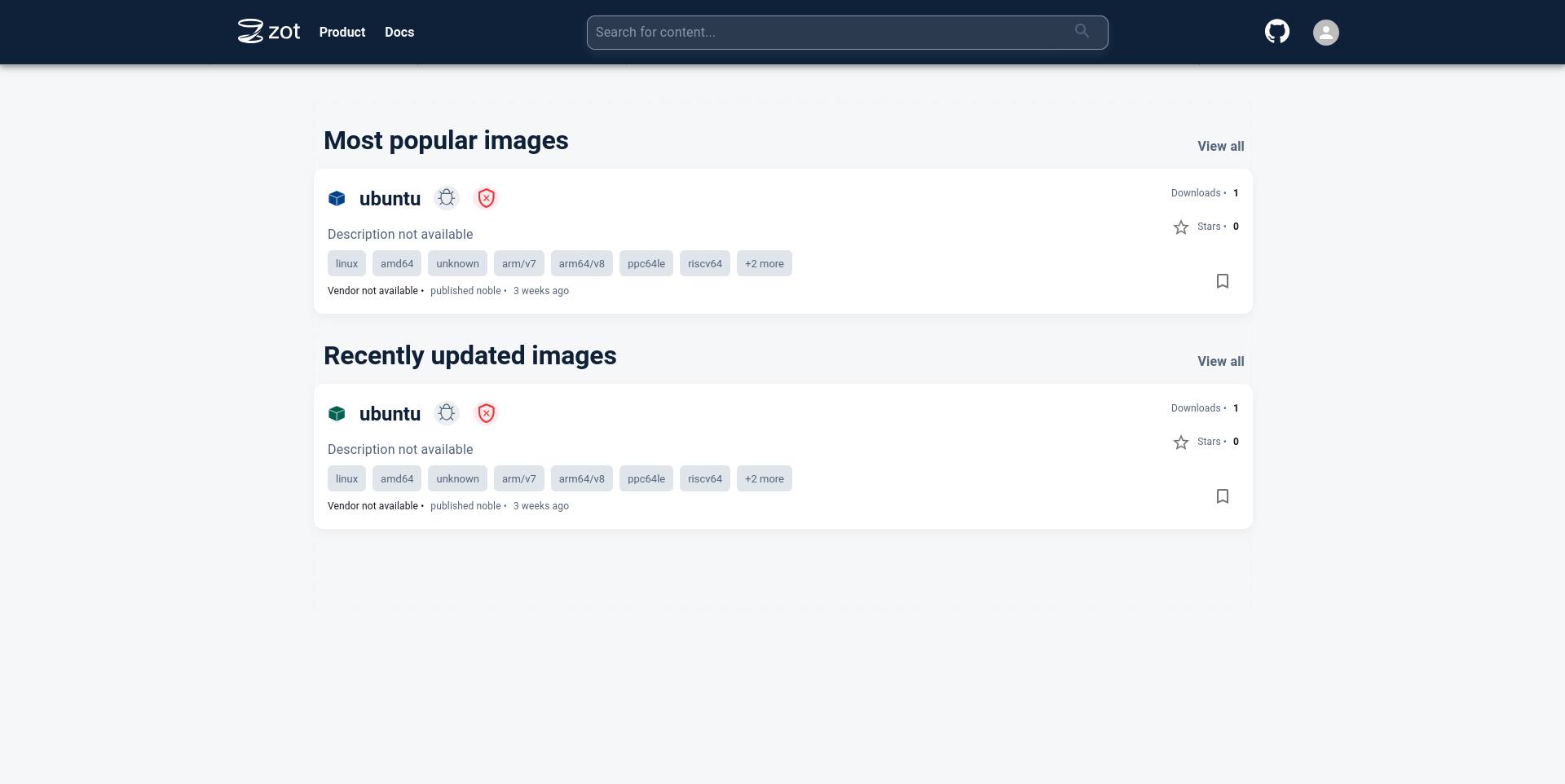The image size is (1565, 784).
Task: Click the bug vulnerability icon on popular ubuntu
Action: 446,198
